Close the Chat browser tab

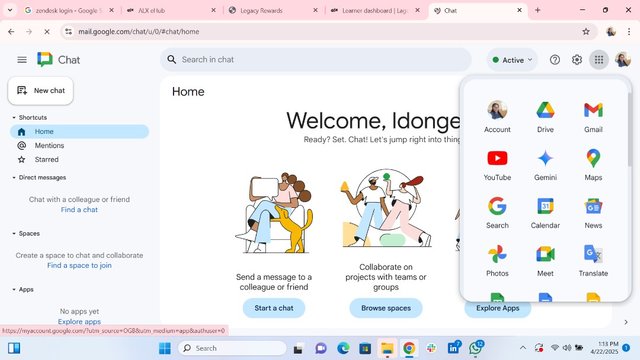pyautogui.click(x=519, y=10)
